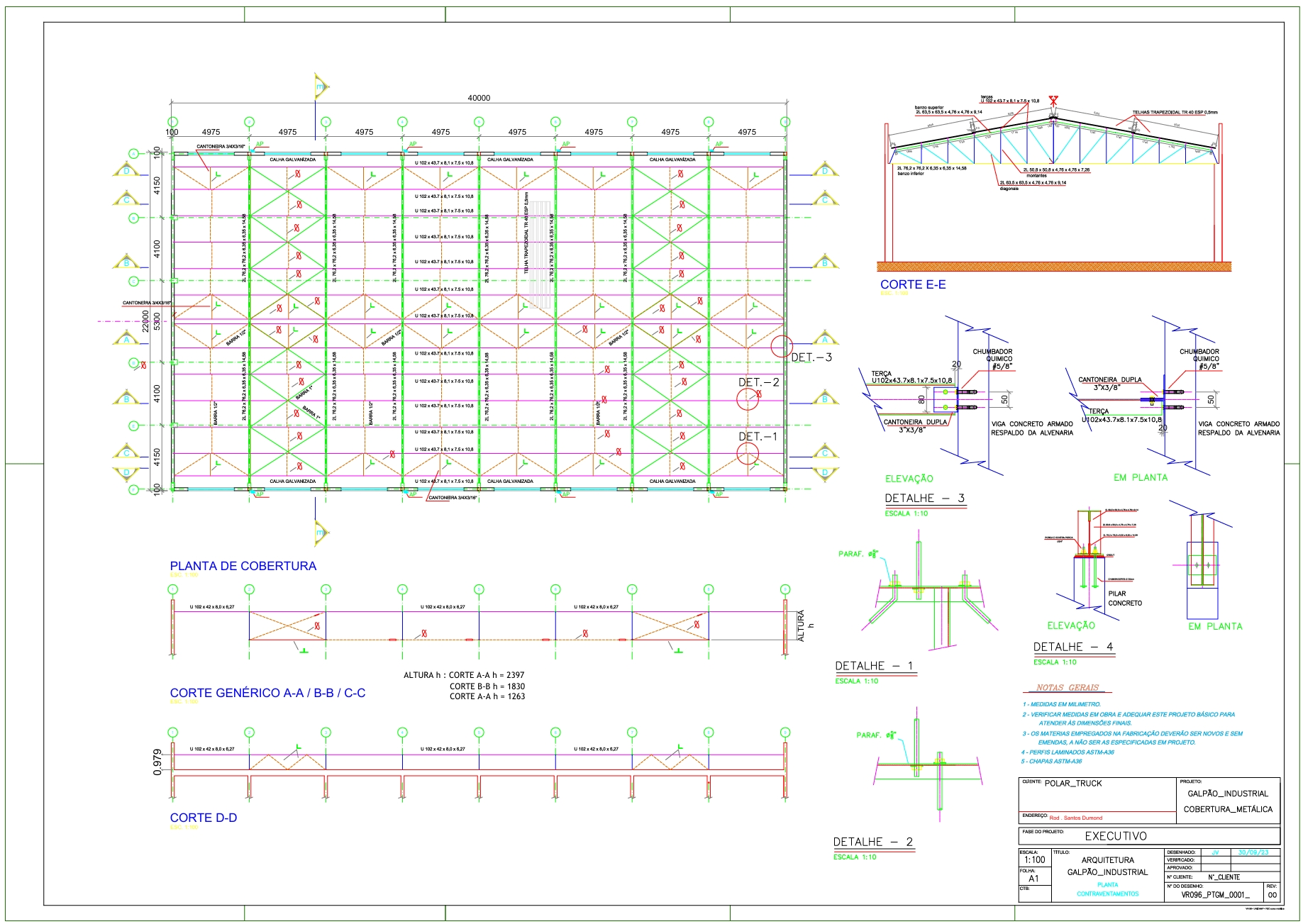Image resolution: width=1303 pixels, height=924 pixels.
Task: Click revision value "00"
Action: [x=1272, y=895]
